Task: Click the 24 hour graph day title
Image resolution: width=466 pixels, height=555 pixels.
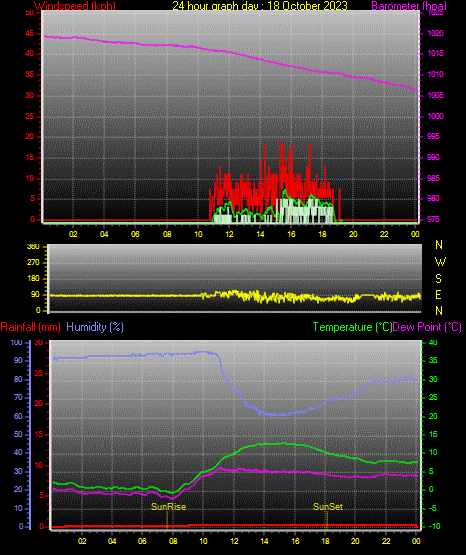Action: (260, 6)
